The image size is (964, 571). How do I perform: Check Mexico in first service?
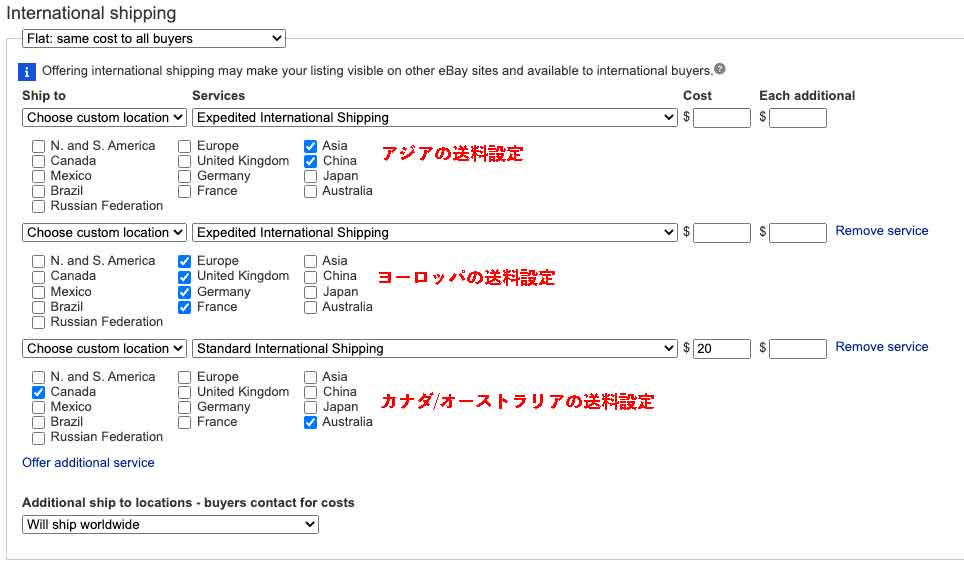[x=38, y=176]
